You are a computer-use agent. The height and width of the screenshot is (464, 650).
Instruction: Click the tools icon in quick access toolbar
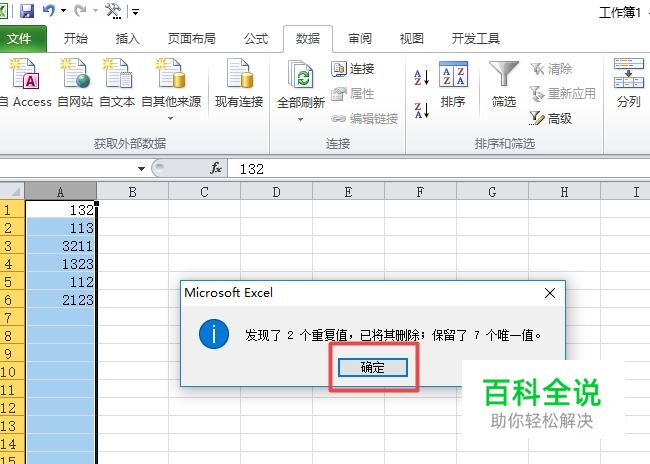coord(113,11)
